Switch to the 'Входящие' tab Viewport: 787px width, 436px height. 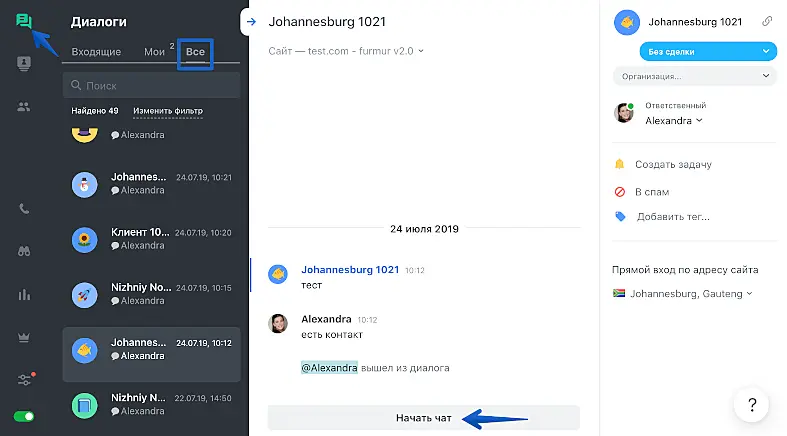coord(96,52)
